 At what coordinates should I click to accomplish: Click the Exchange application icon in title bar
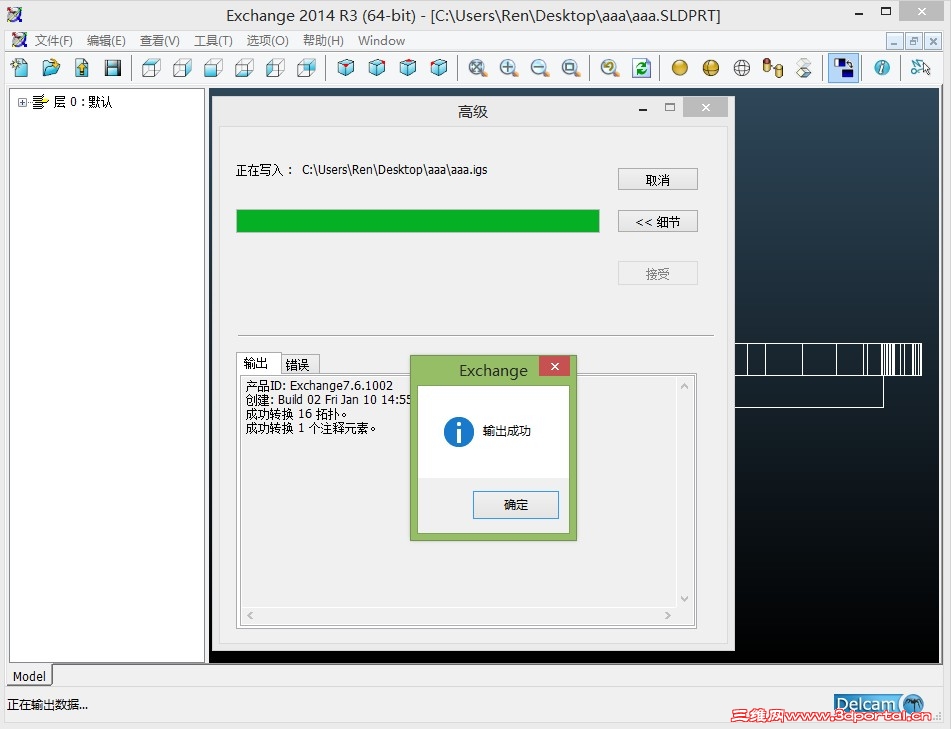click(x=15, y=15)
